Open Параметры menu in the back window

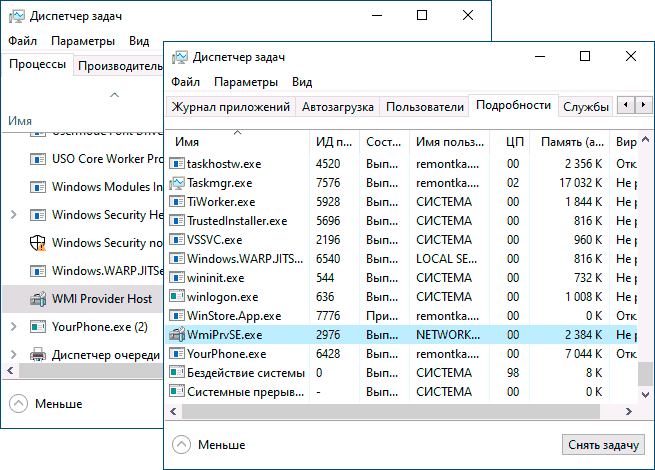(x=83, y=41)
